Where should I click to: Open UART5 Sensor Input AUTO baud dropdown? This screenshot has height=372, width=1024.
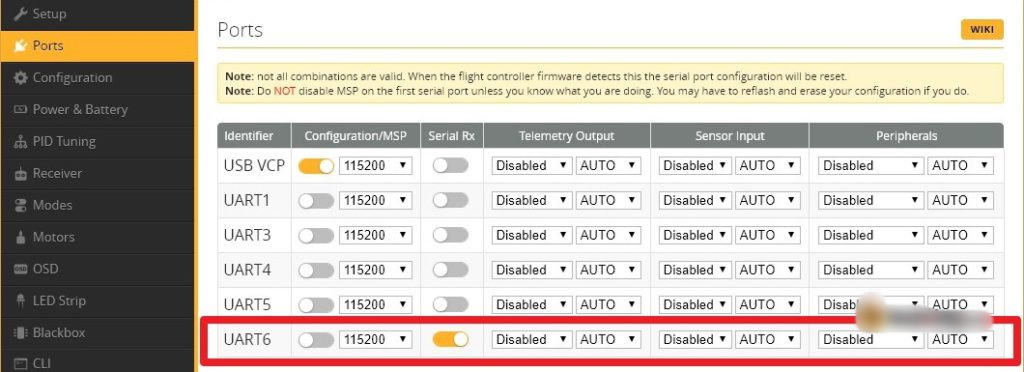tap(767, 304)
